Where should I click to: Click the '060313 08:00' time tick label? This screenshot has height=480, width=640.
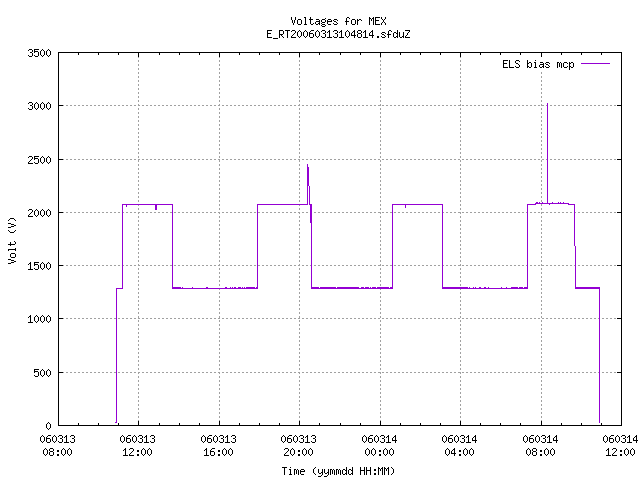[x=57, y=446]
